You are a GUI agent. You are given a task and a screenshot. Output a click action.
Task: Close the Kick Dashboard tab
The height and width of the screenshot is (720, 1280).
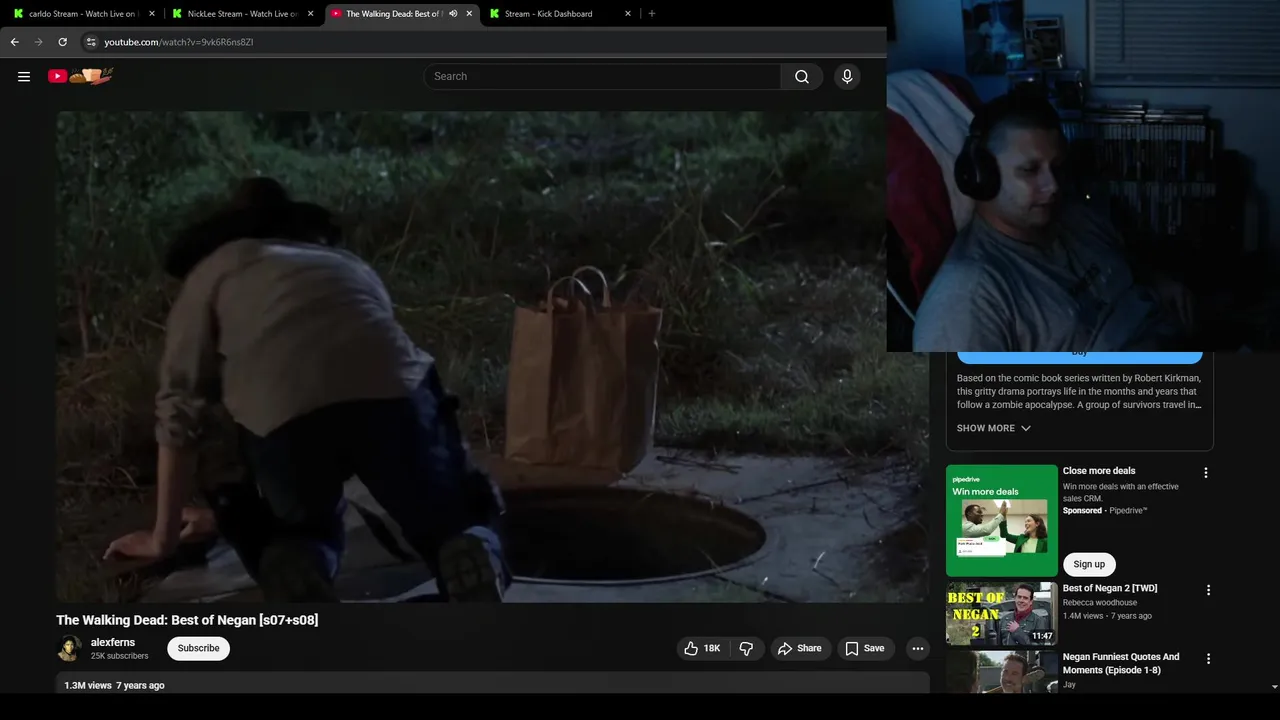coord(628,14)
